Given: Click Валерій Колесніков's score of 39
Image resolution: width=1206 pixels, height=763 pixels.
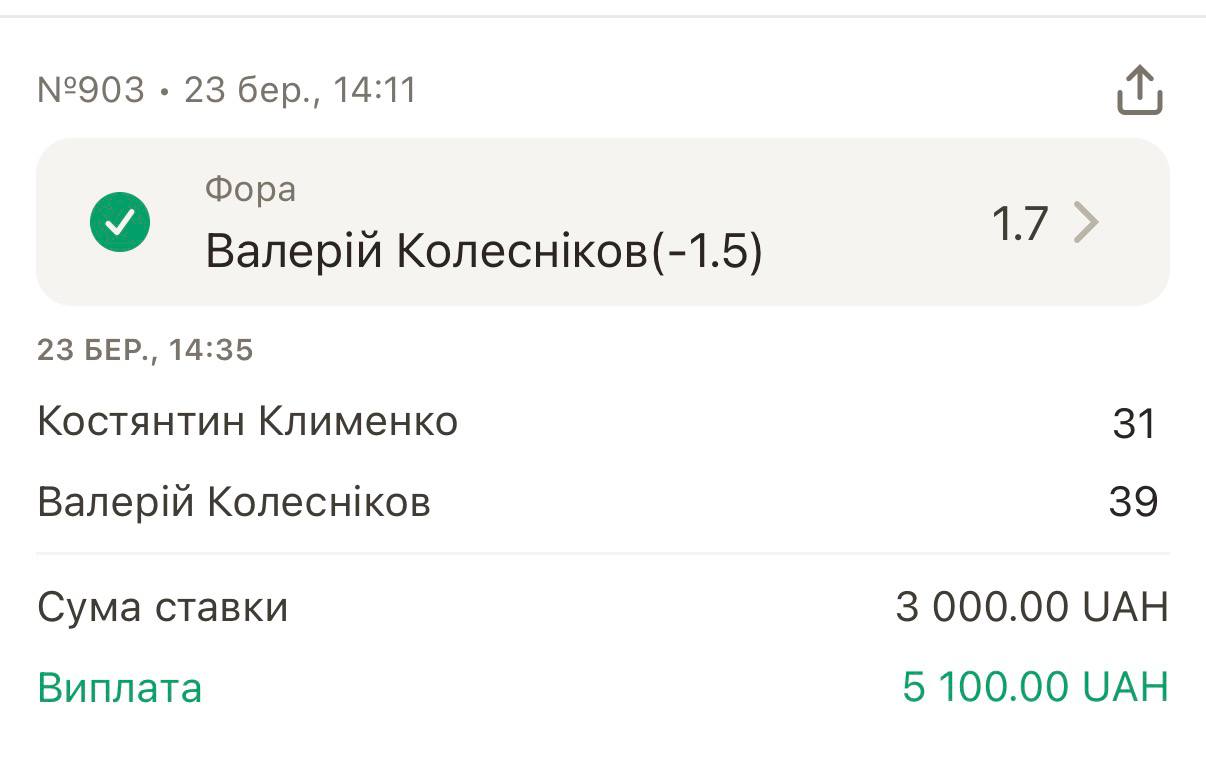Looking at the screenshot, I should (x=1133, y=502).
